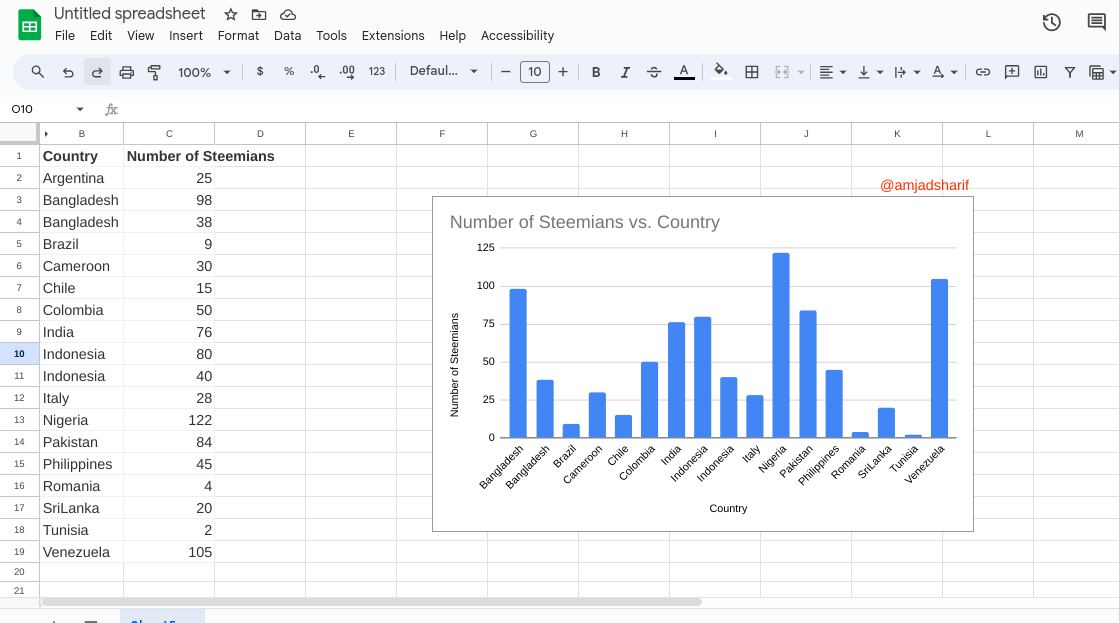1119x623 pixels.
Task: Toggle italic formatting
Action: point(625,72)
